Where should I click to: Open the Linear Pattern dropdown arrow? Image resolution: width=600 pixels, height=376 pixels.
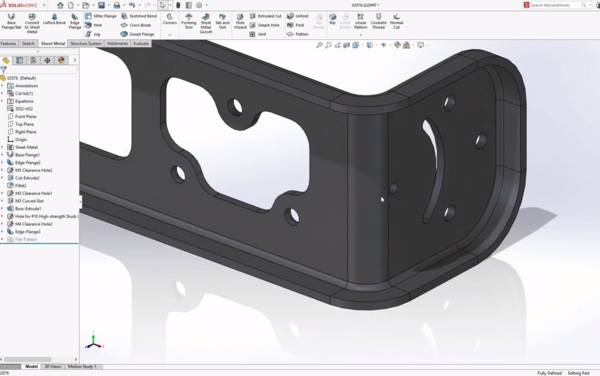click(360, 35)
